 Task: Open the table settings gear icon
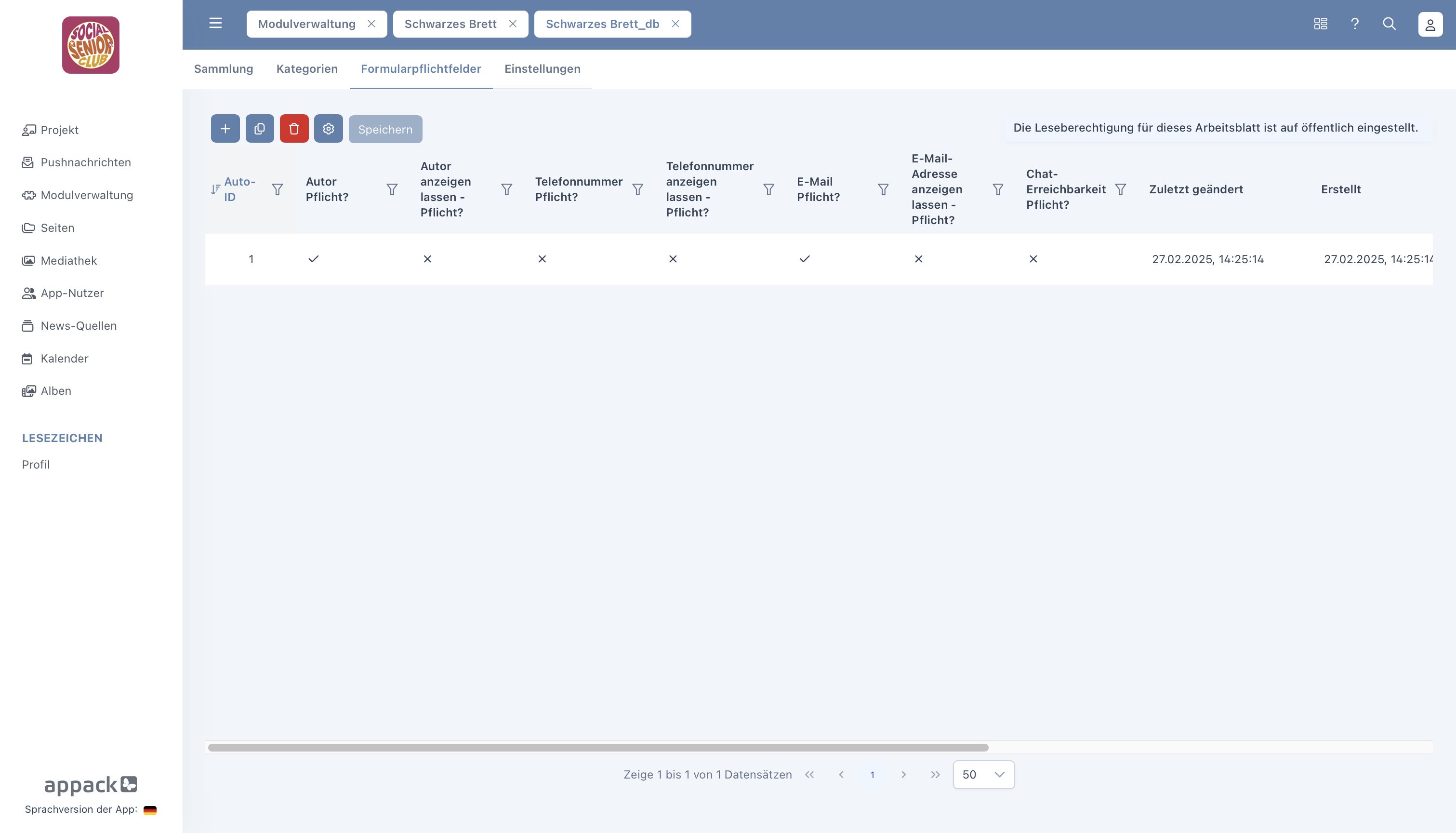[x=328, y=129]
